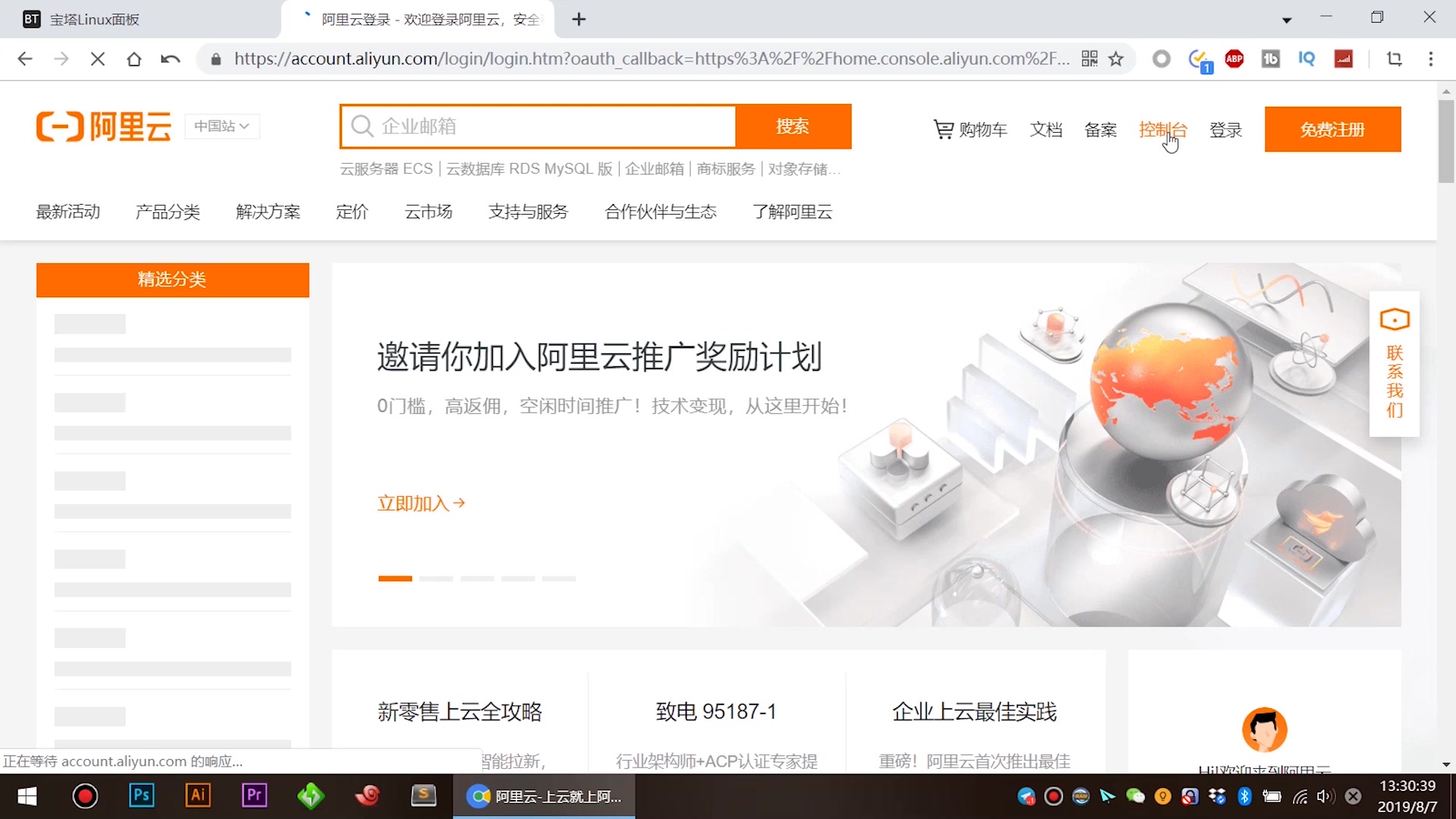Click the volume icon in system tray

[1326, 796]
